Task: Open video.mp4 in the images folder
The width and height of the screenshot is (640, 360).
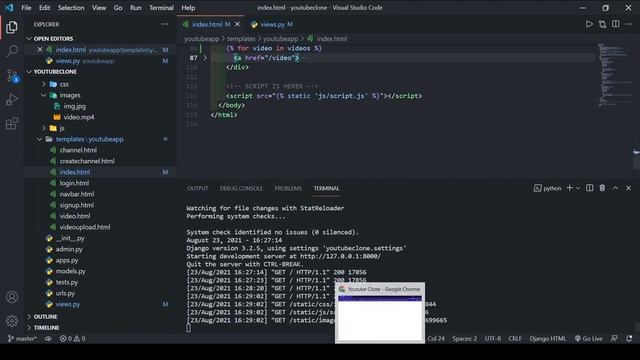Action: 79,117
